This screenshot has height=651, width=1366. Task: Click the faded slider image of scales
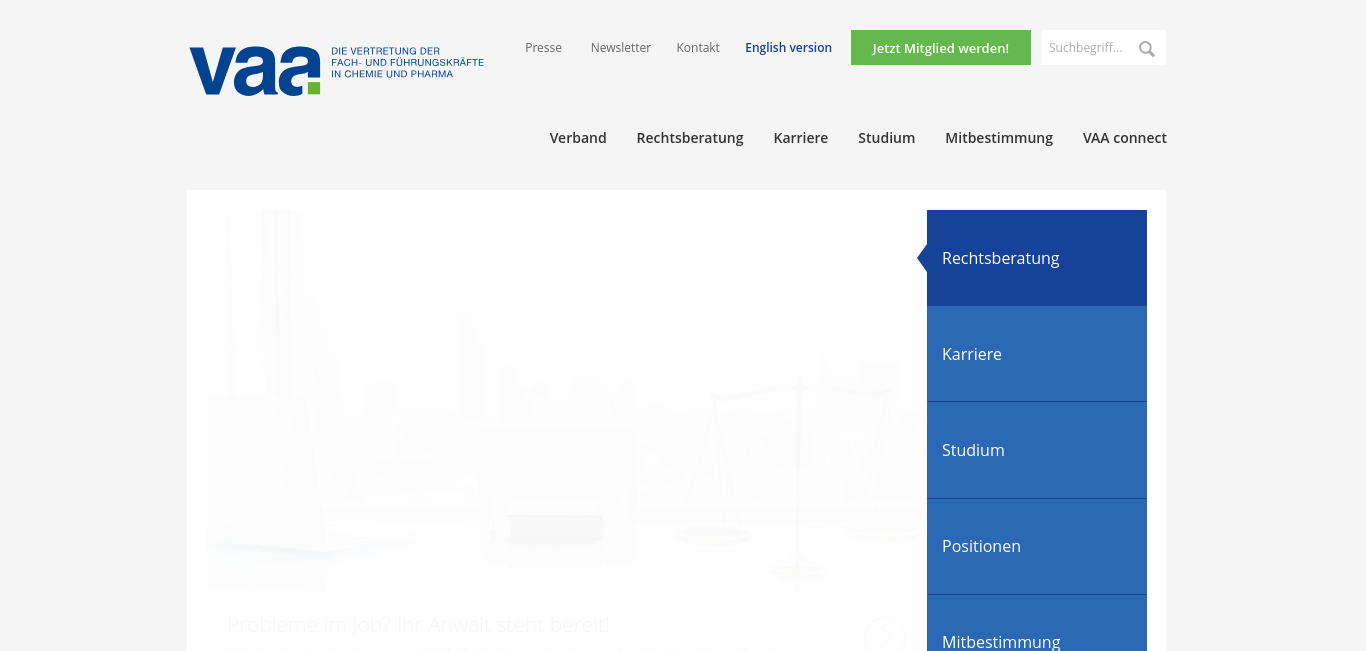(x=567, y=400)
